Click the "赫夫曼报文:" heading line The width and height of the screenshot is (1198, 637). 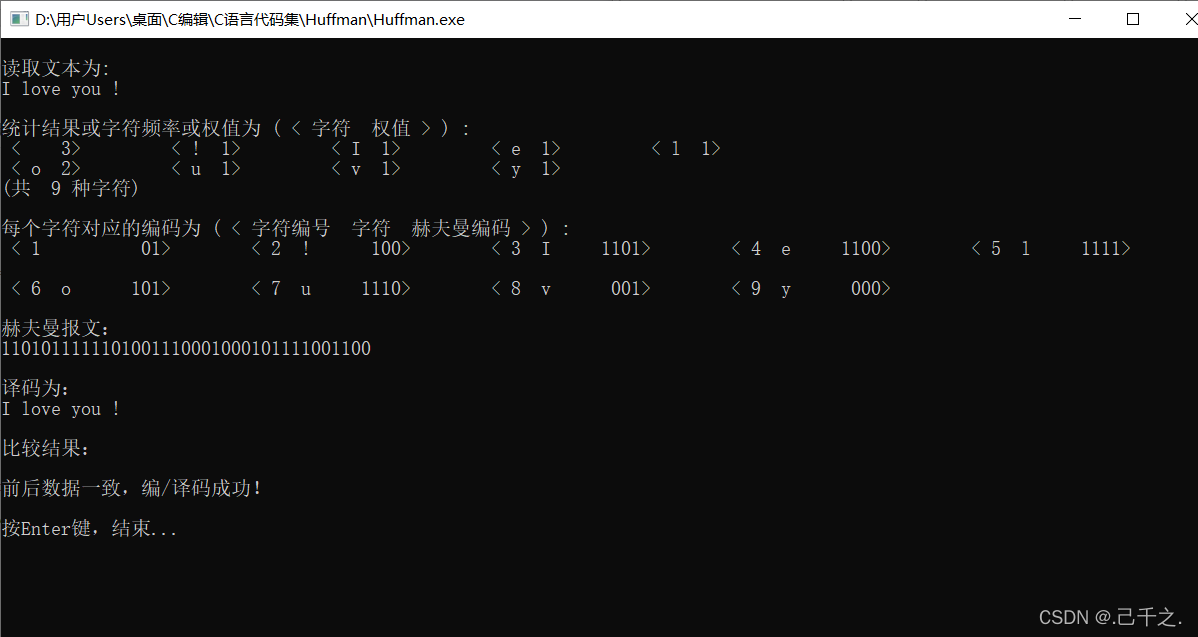pyautogui.click(x=57, y=328)
